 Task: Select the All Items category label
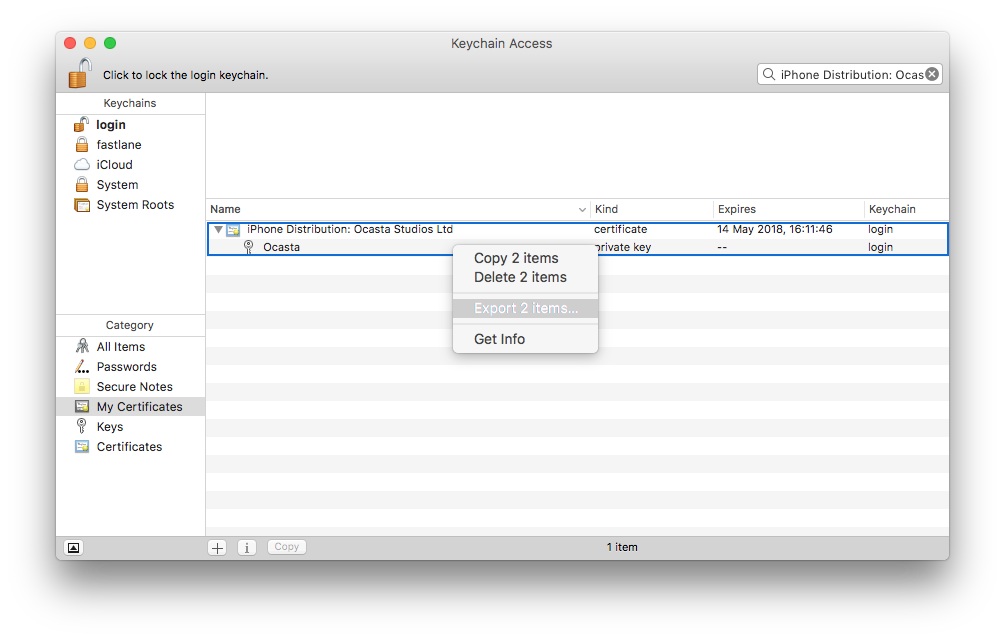[x=120, y=347]
